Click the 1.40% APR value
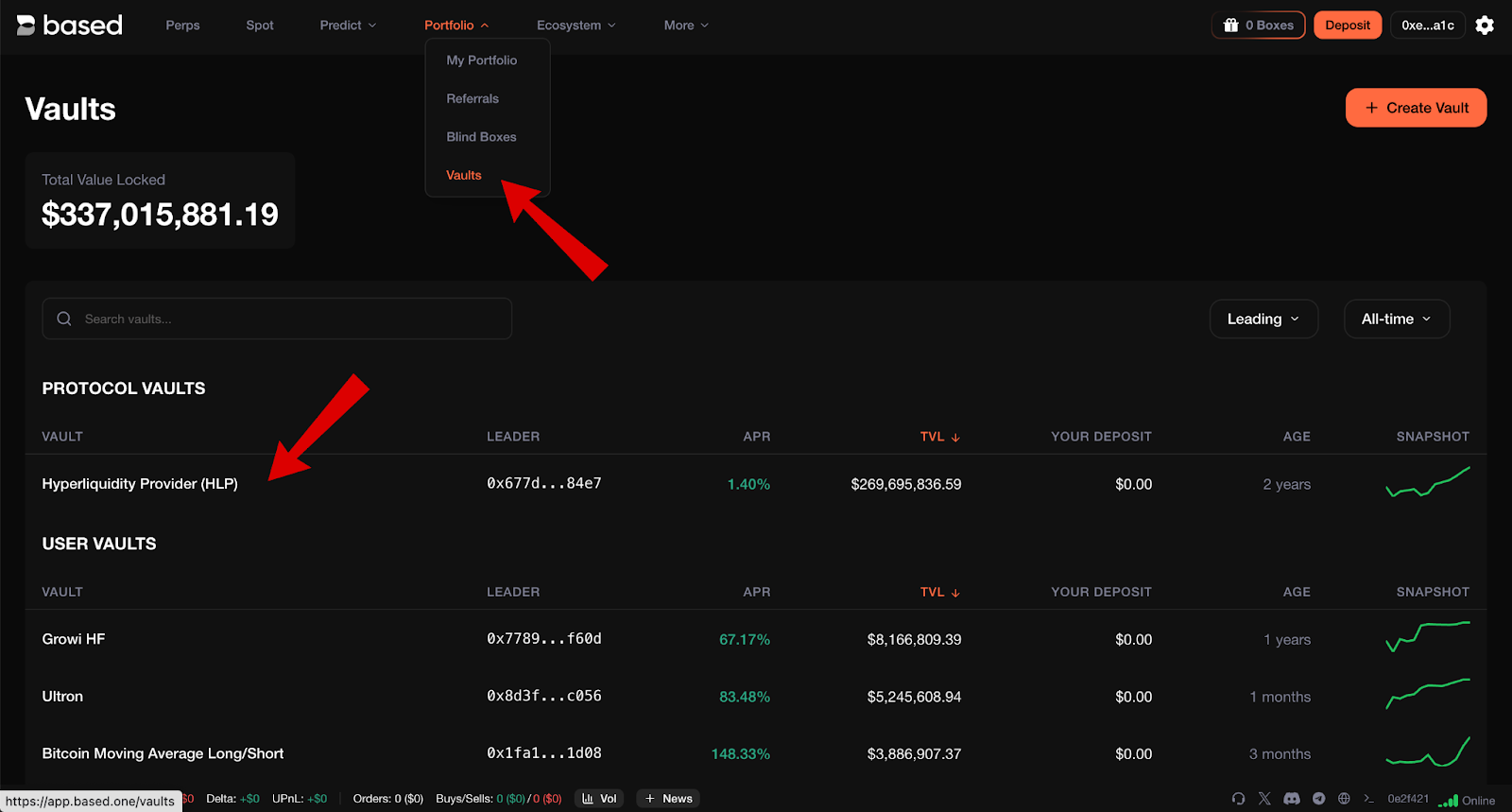 pos(748,484)
